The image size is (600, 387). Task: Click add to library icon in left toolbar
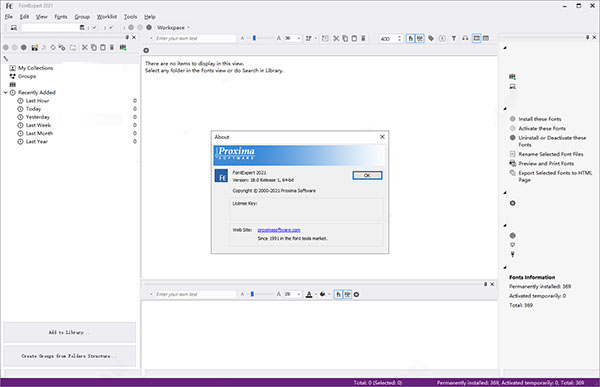click(x=123, y=47)
